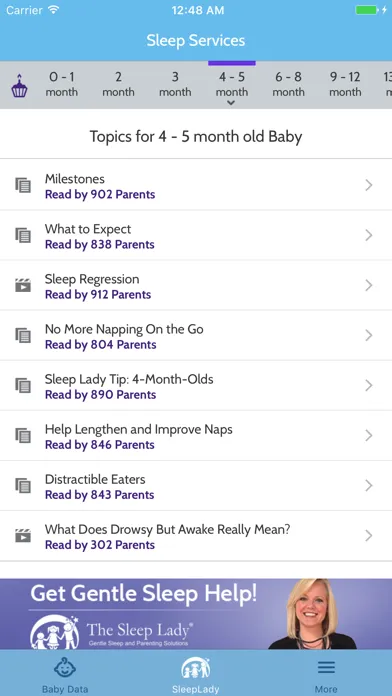
Task: Select the 9 - 12 month tab
Action: coord(345,84)
